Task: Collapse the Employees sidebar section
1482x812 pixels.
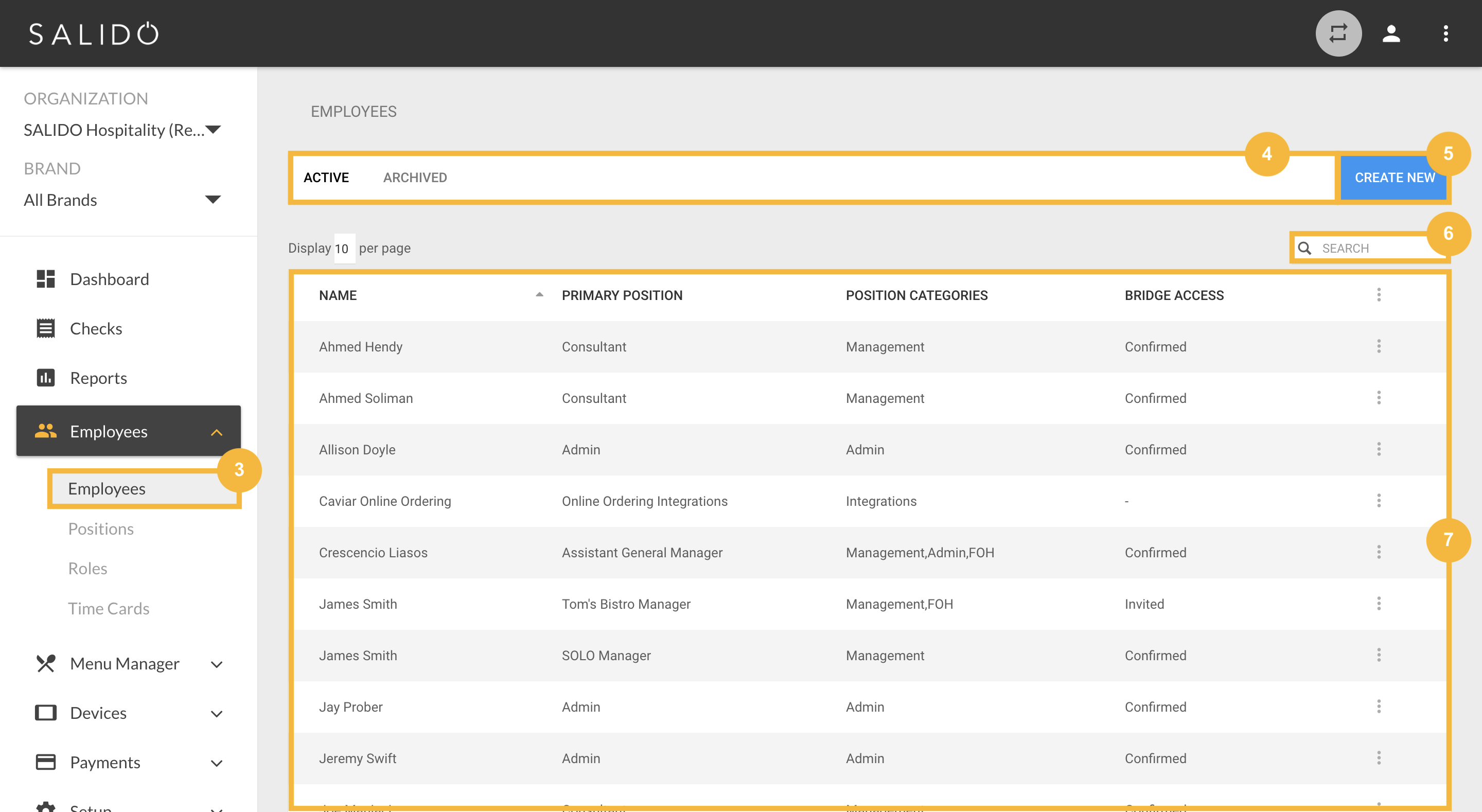Action: pos(216,432)
